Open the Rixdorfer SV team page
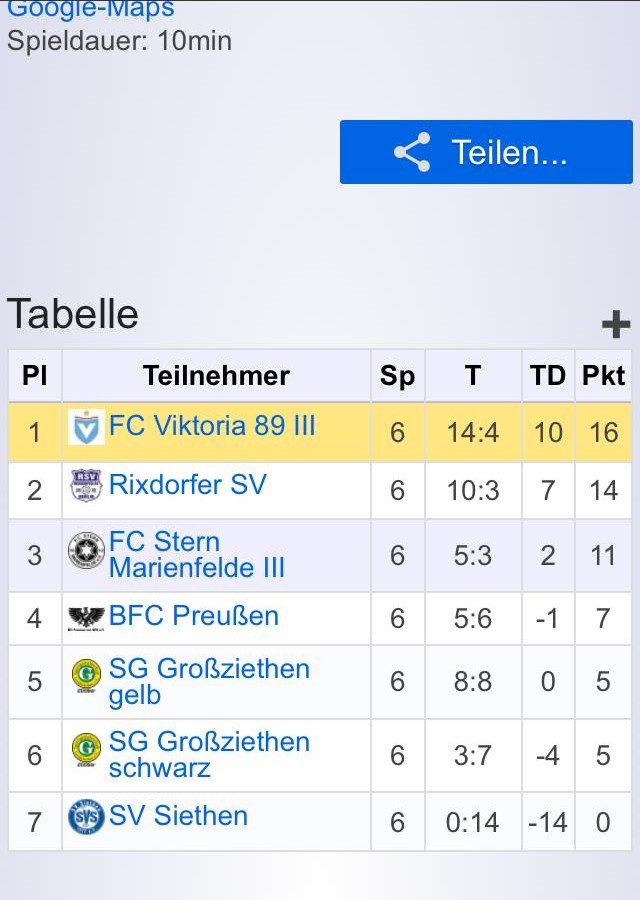Screen dimensions: 640x900 [x=188, y=484]
